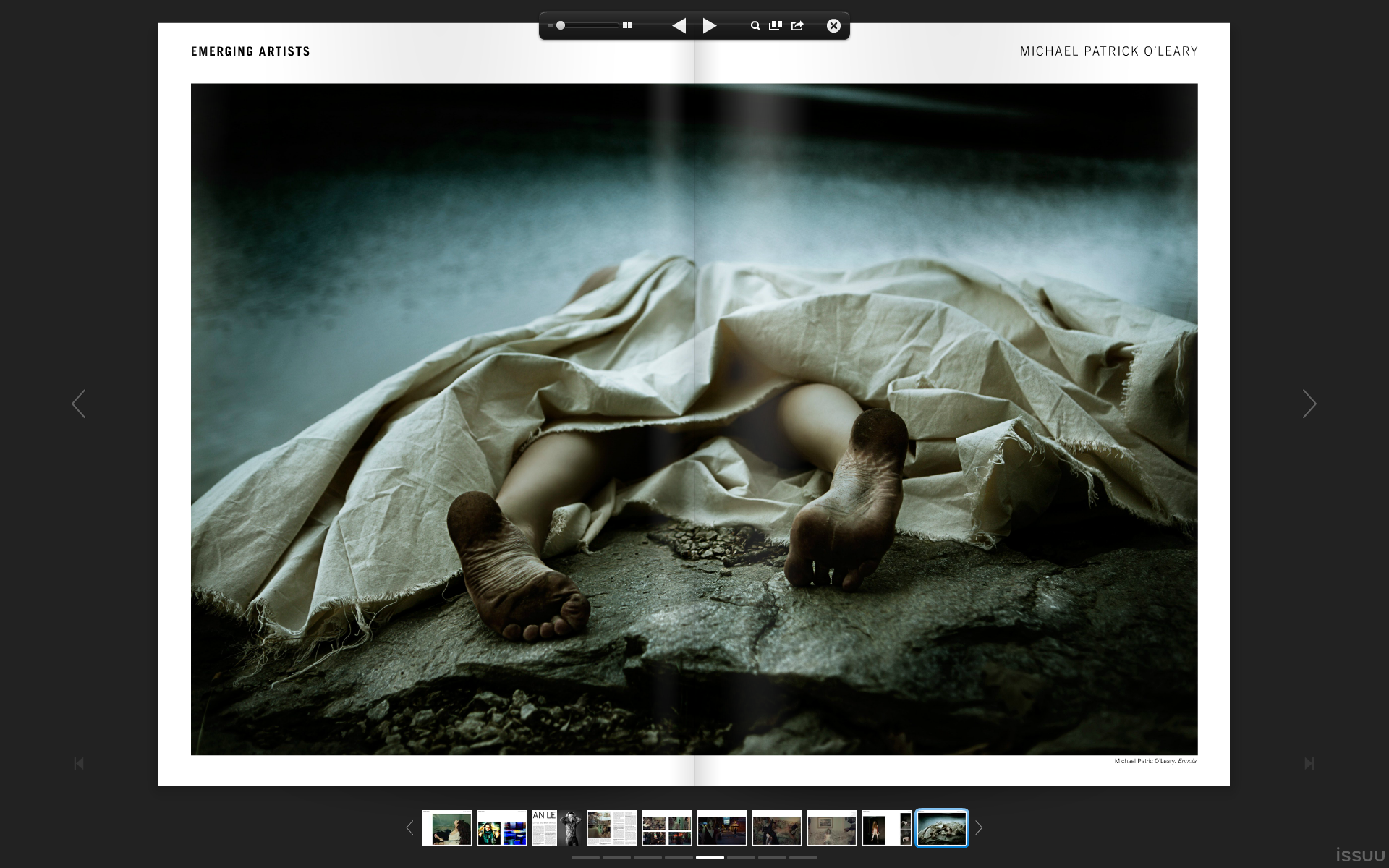Jump to last page icon
Screen dimensions: 1389x868
(1309, 763)
